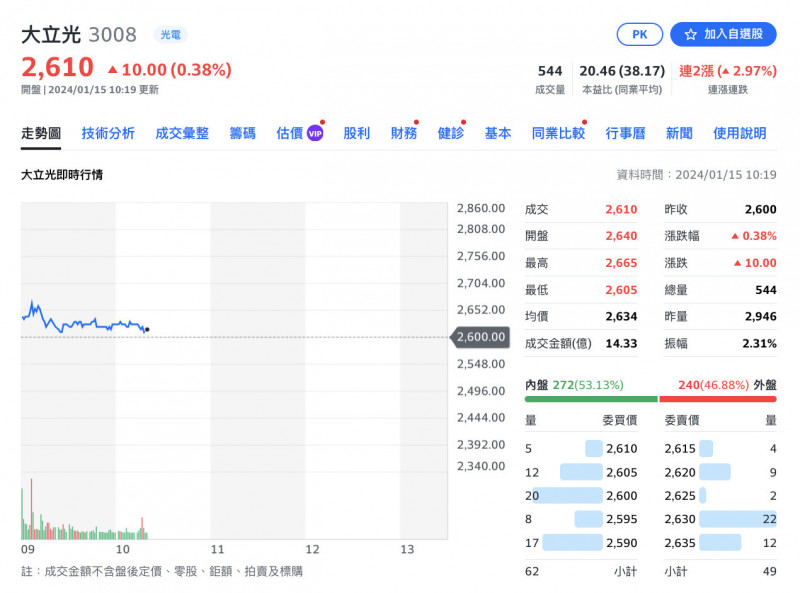Click the green 內盤 portion of ratio bar
The height and width of the screenshot is (593, 800).
tap(591, 399)
